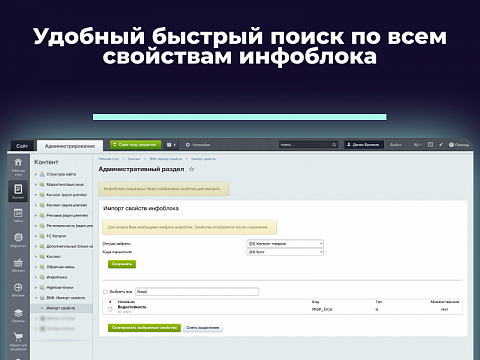
Task: Open the RU language dropdown
Action: tap(417, 145)
